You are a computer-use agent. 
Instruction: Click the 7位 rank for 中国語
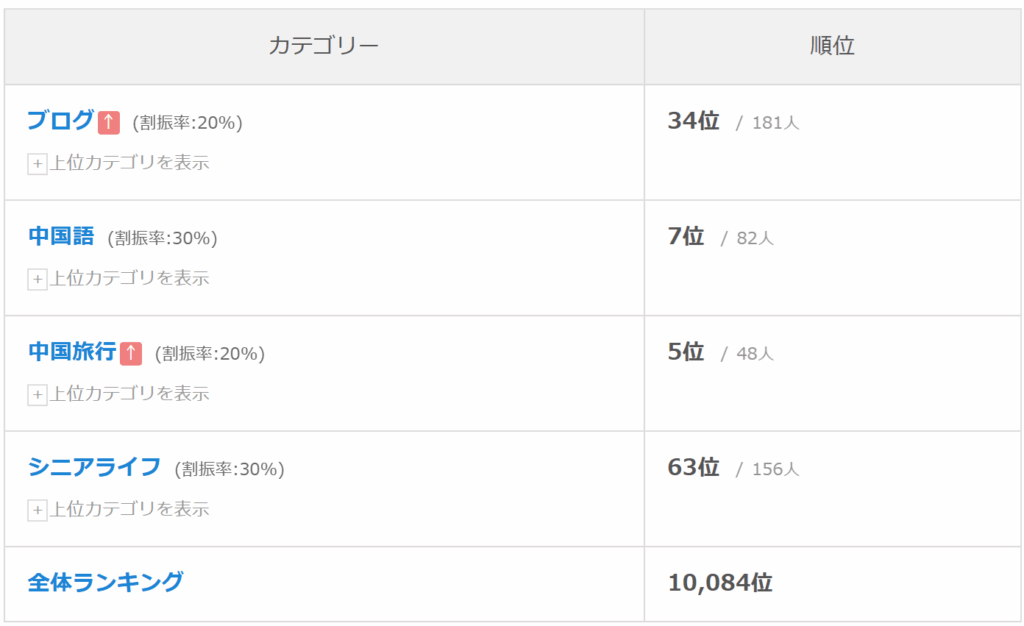(x=686, y=236)
